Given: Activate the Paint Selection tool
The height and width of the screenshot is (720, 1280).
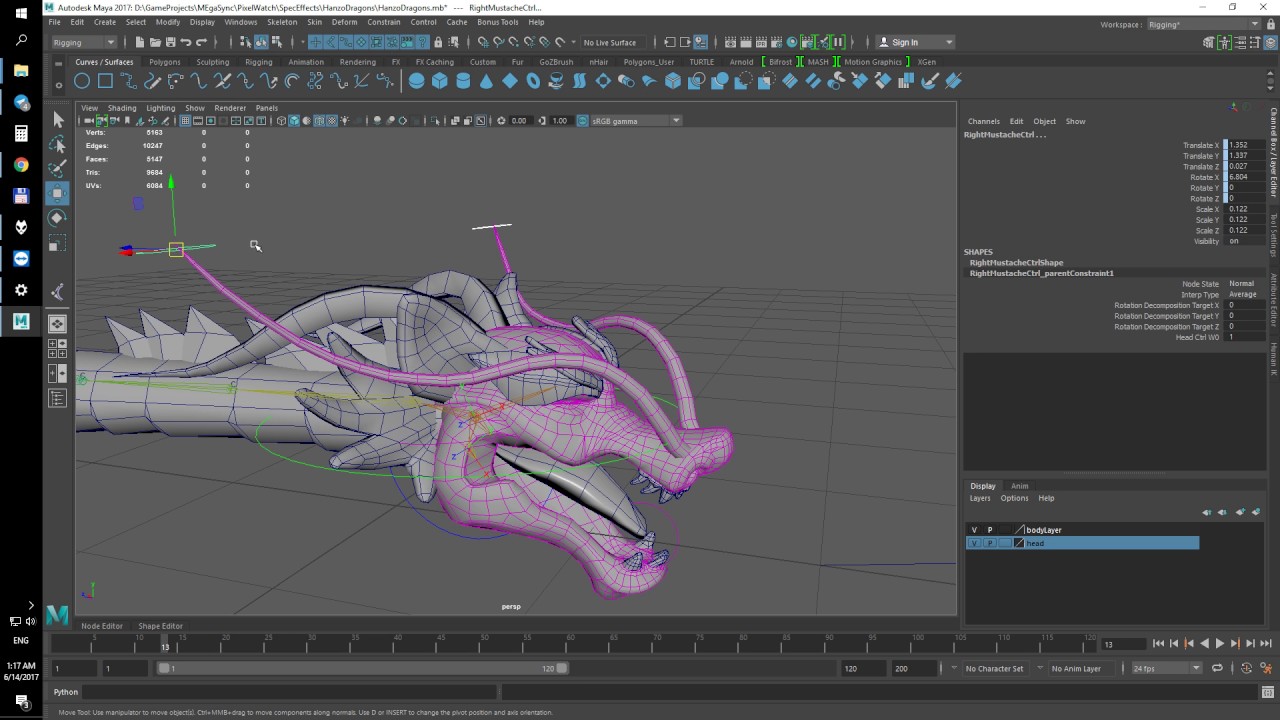Looking at the screenshot, I should point(57,169).
